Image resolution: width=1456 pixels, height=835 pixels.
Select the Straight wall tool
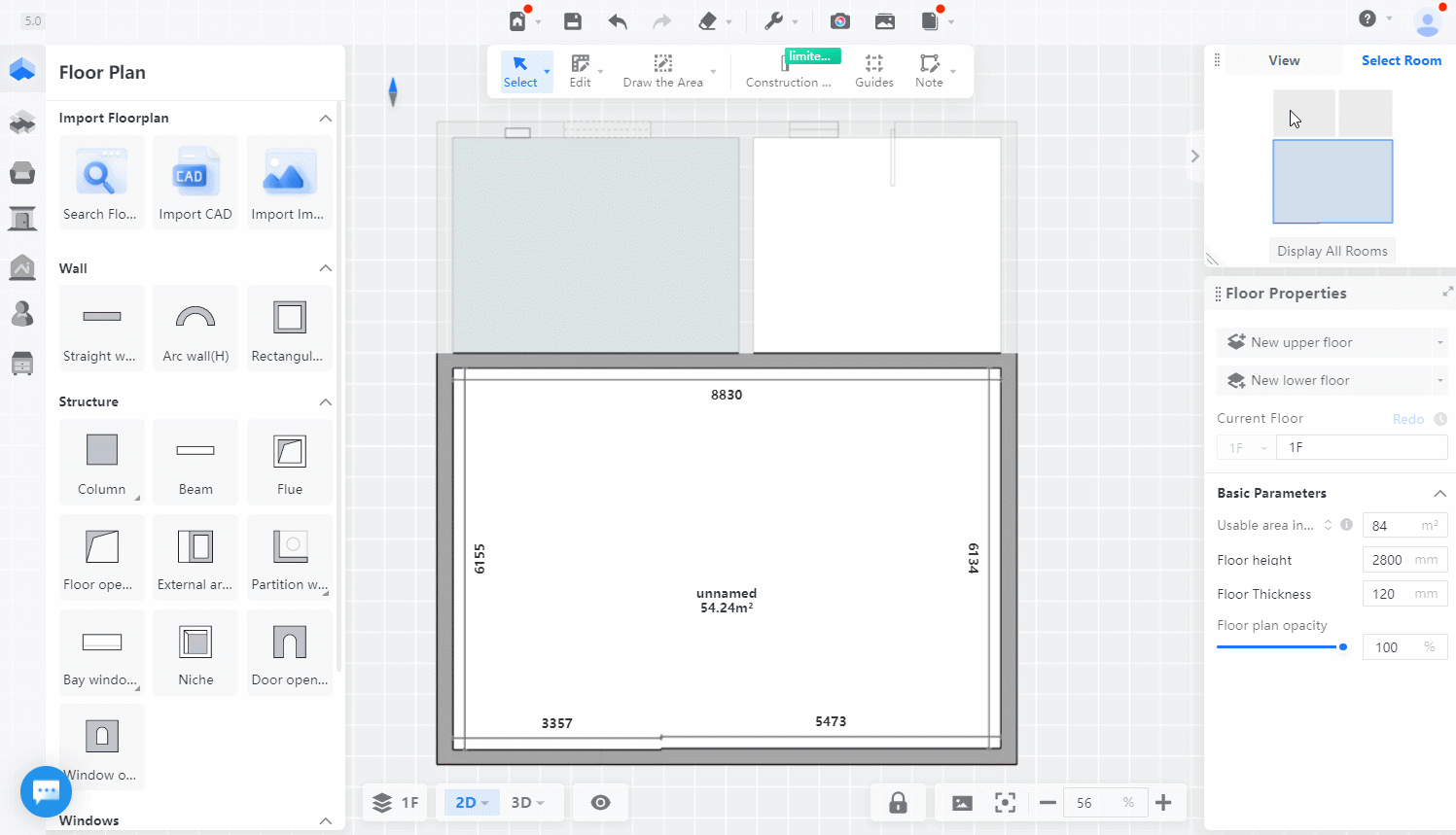click(101, 328)
